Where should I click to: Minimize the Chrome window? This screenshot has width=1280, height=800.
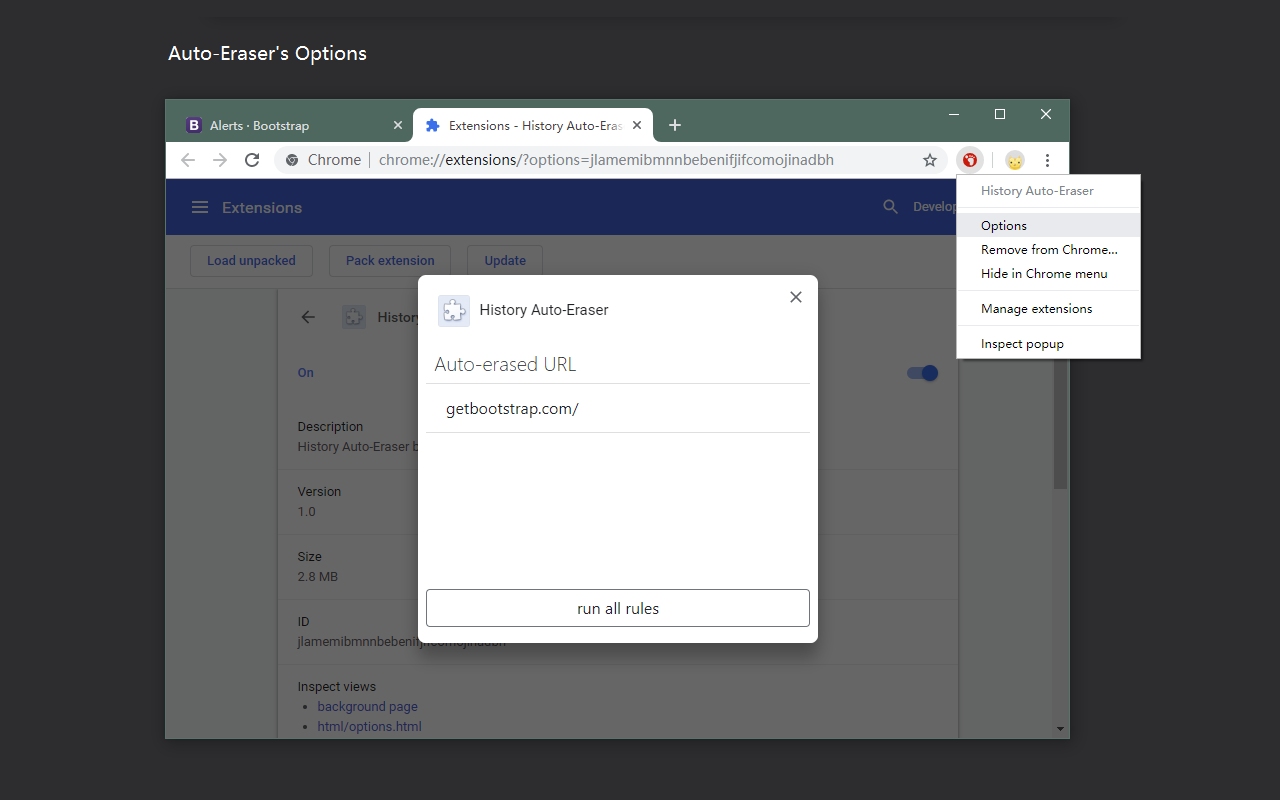point(954,114)
